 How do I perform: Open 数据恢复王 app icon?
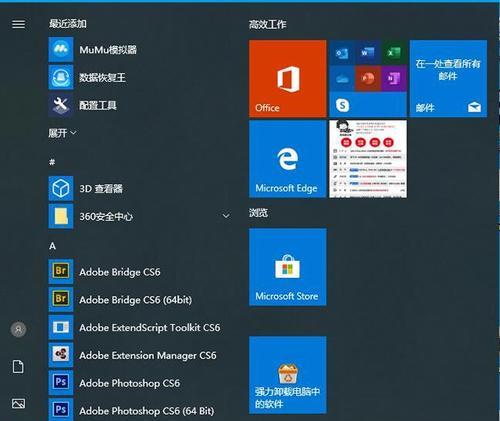(x=61, y=77)
